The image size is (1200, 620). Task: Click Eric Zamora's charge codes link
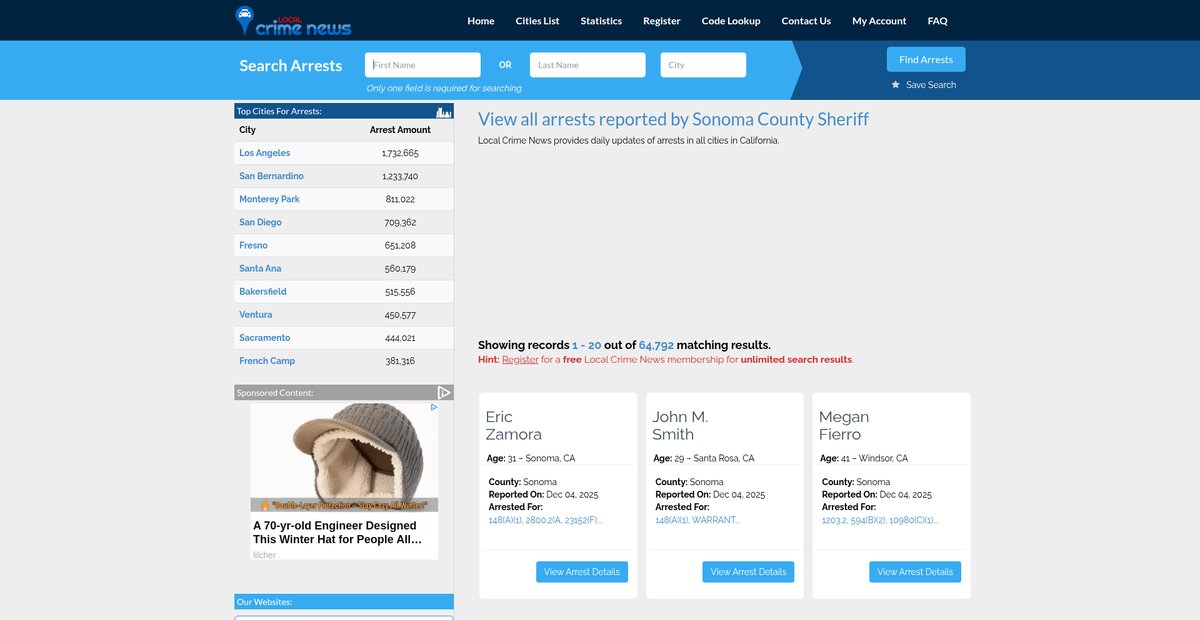pyautogui.click(x=545, y=520)
